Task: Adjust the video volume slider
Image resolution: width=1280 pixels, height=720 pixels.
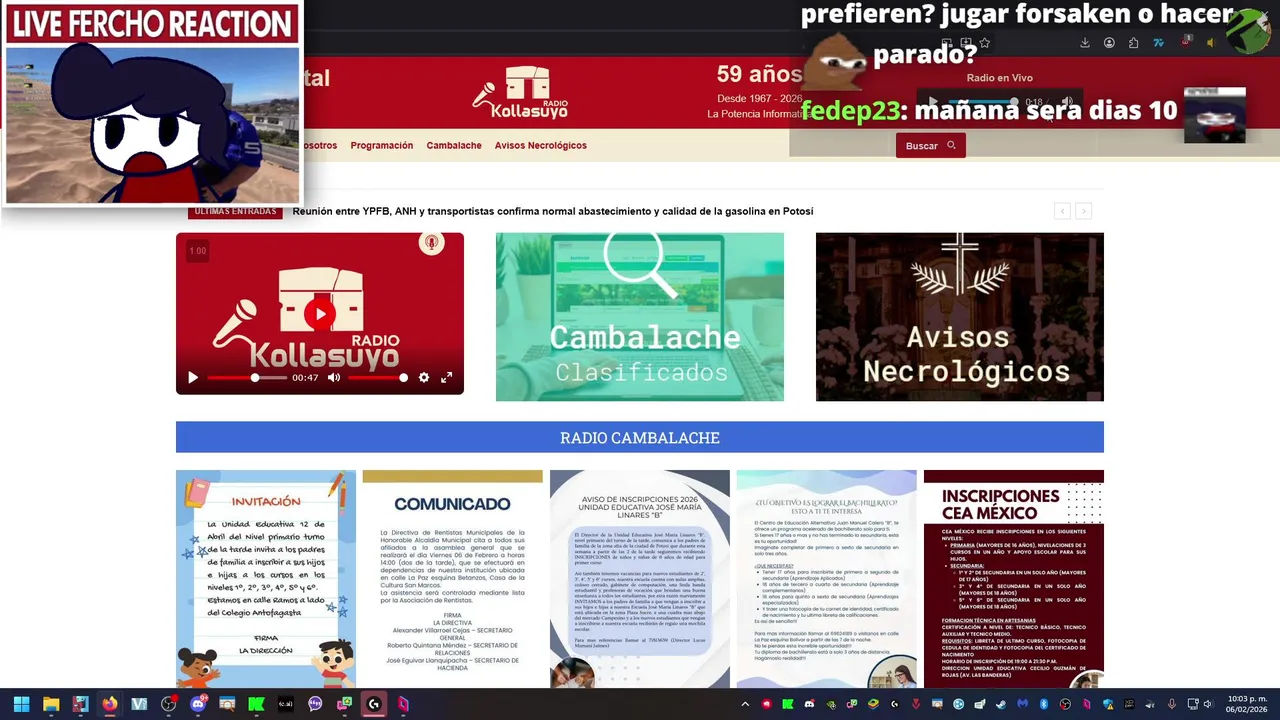Action: point(377,377)
